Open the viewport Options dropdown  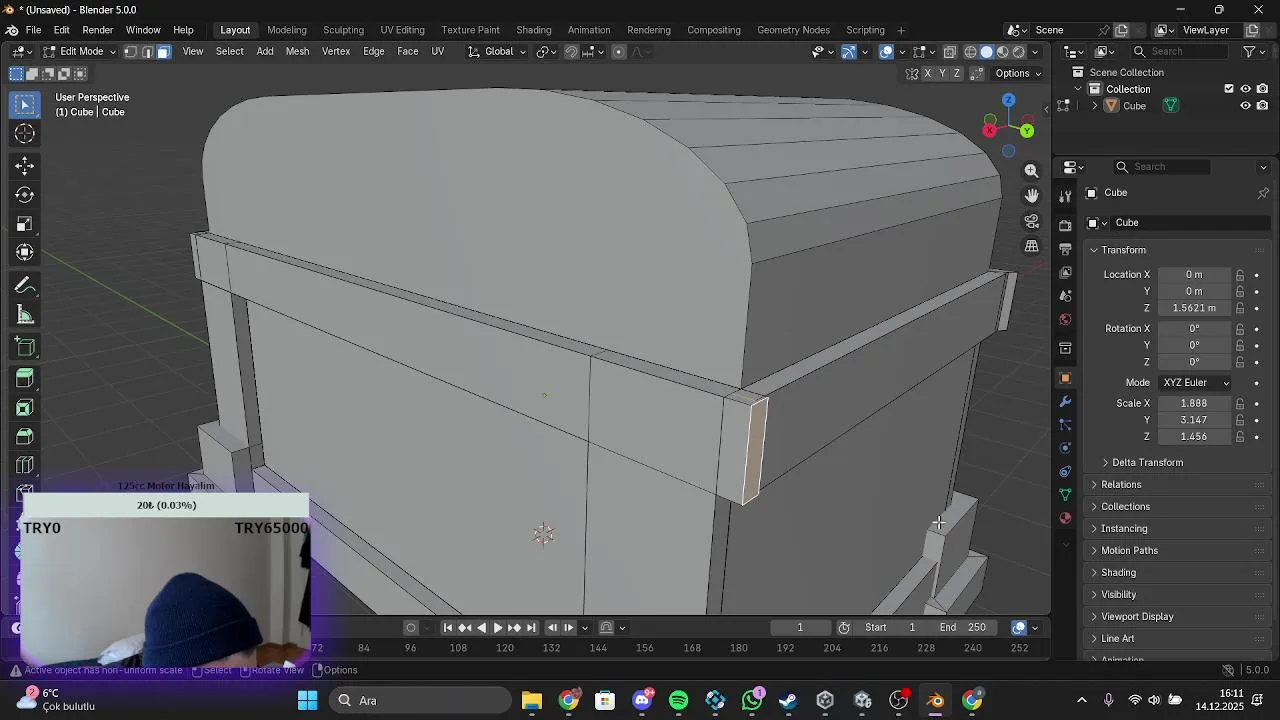pyautogui.click(x=1018, y=73)
